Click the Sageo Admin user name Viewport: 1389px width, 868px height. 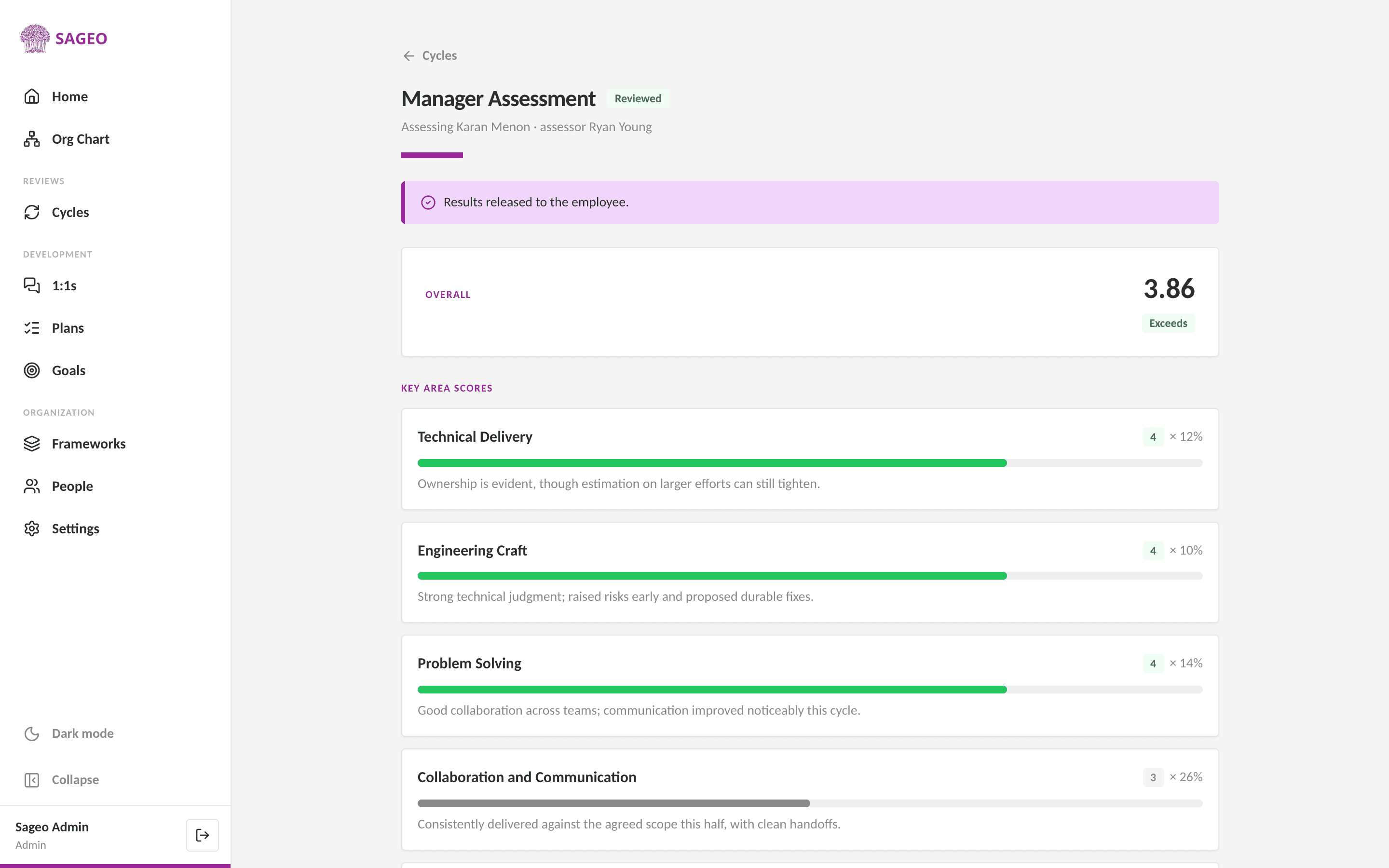(52, 827)
